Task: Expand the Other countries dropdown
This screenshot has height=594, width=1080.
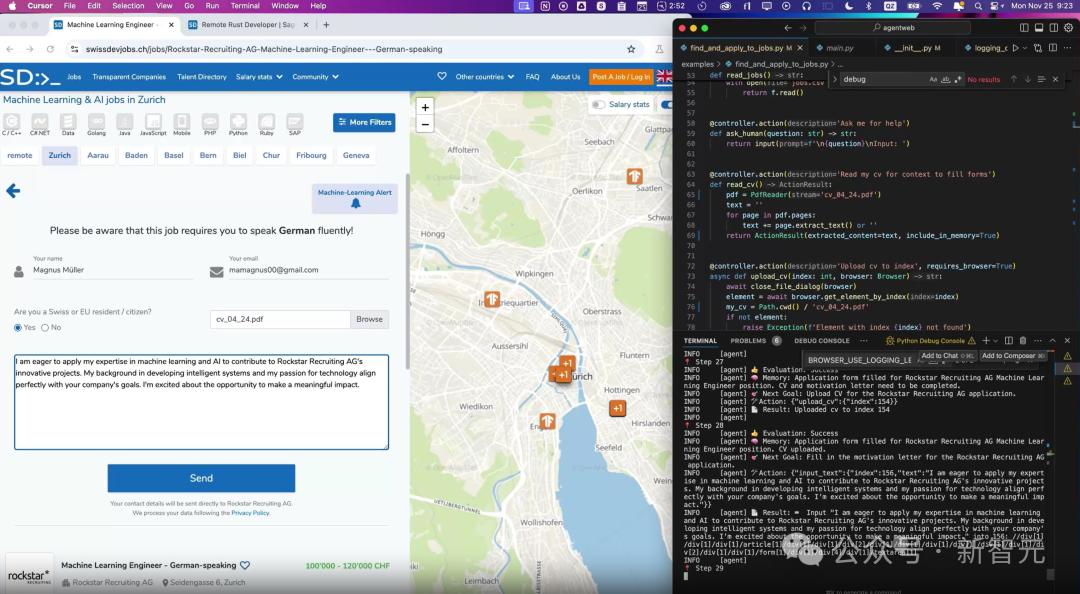Action: point(483,76)
